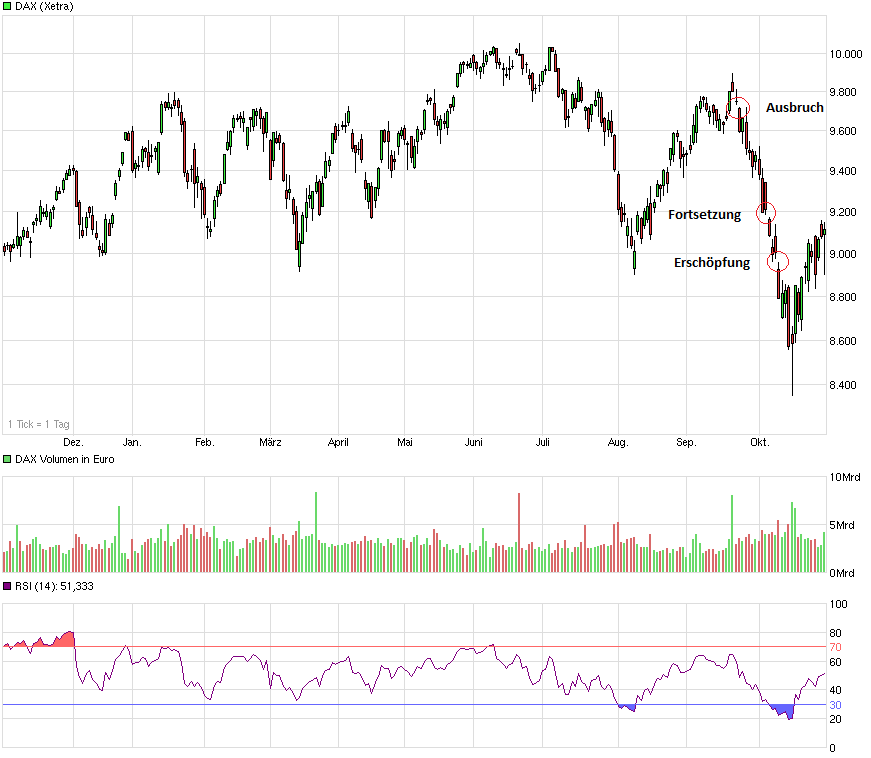
Task: Click the 9.000 price axis label
Action: 843,254
